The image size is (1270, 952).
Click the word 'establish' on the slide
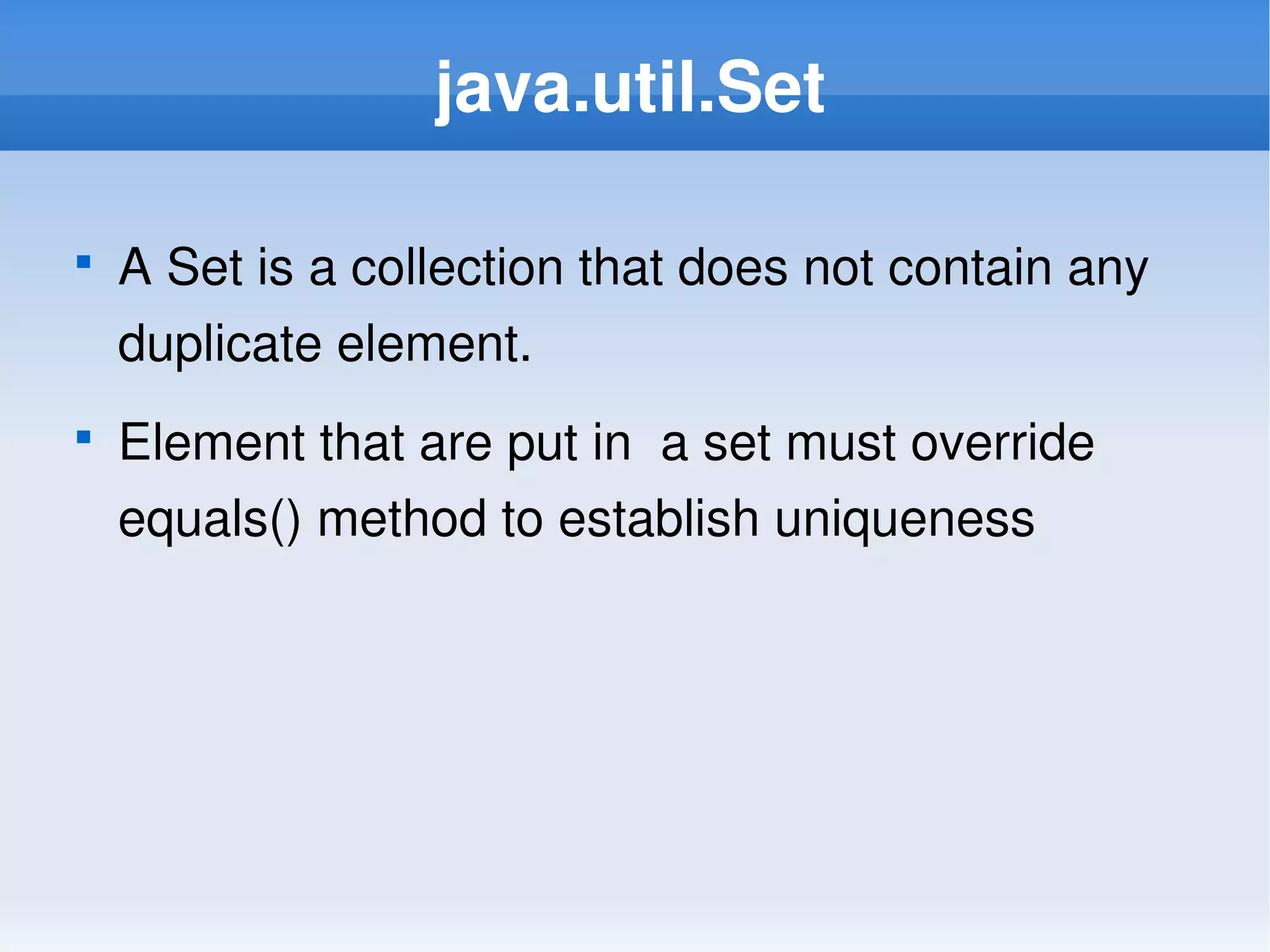tap(659, 519)
